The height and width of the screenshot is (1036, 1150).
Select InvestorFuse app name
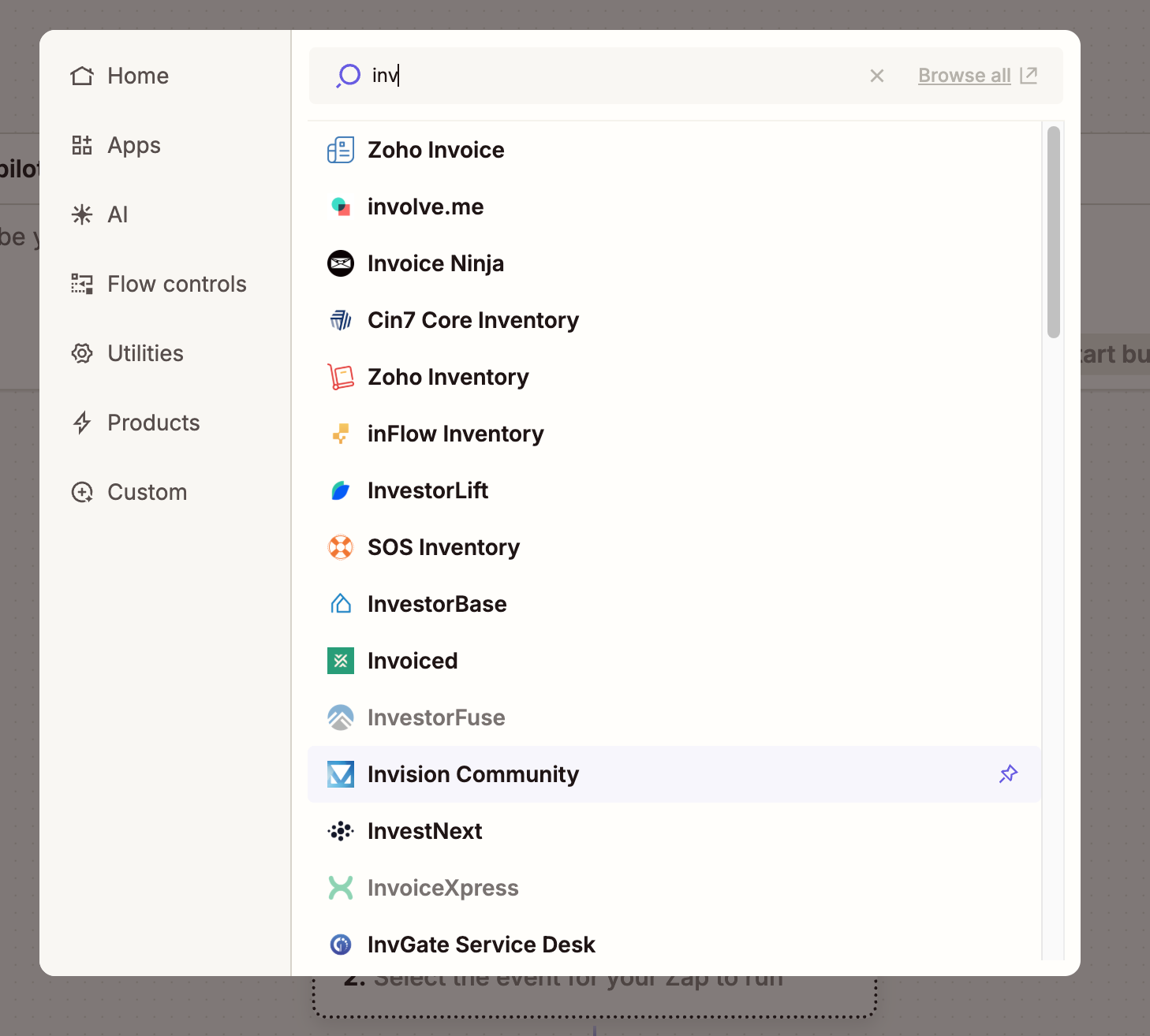pos(436,717)
